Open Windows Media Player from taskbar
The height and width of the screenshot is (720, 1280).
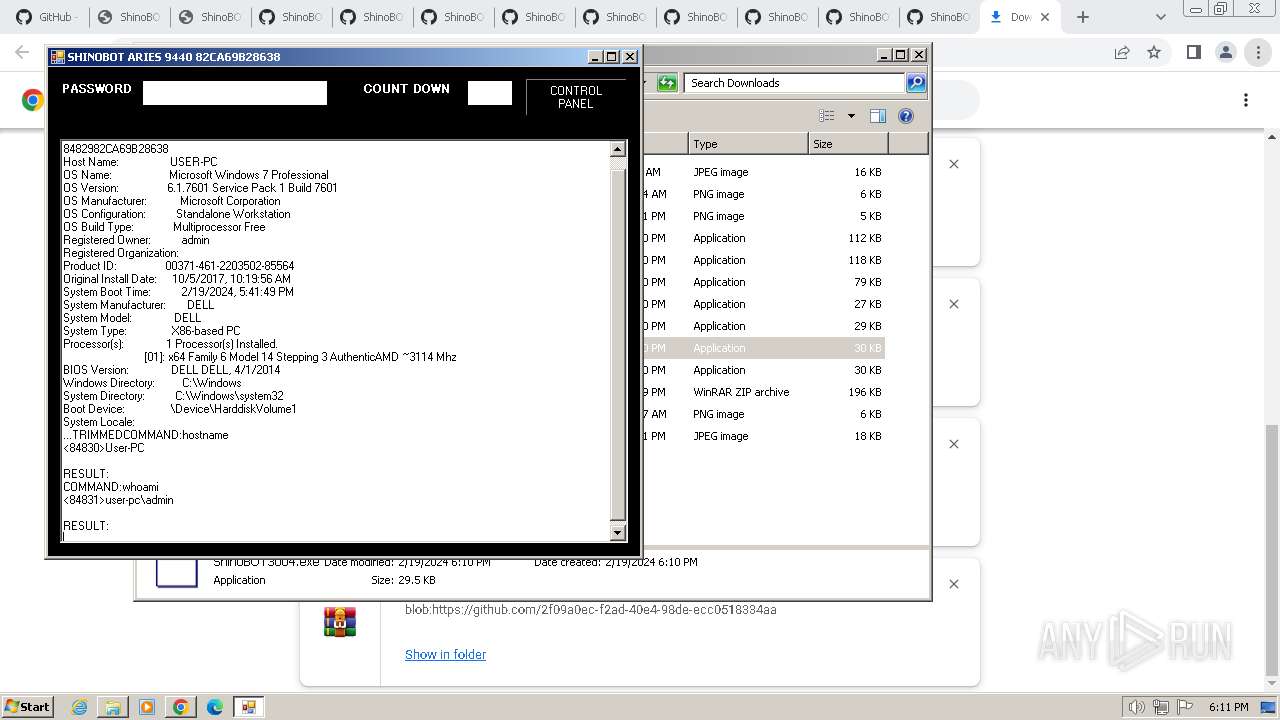(147, 707)
